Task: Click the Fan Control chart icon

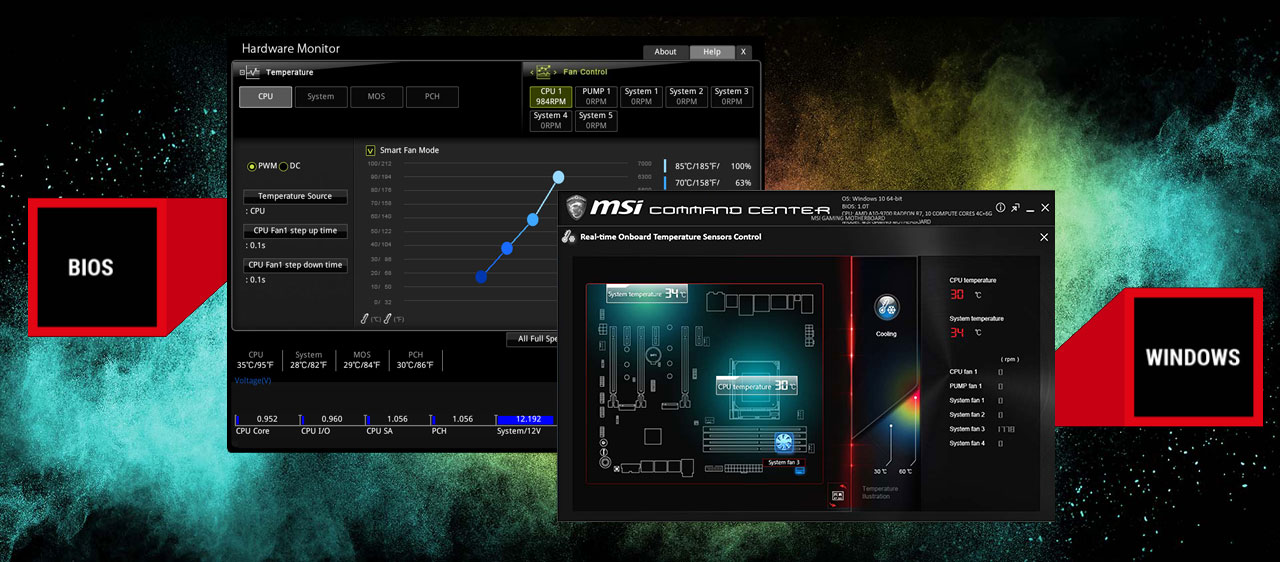Action: coord(544,72)
